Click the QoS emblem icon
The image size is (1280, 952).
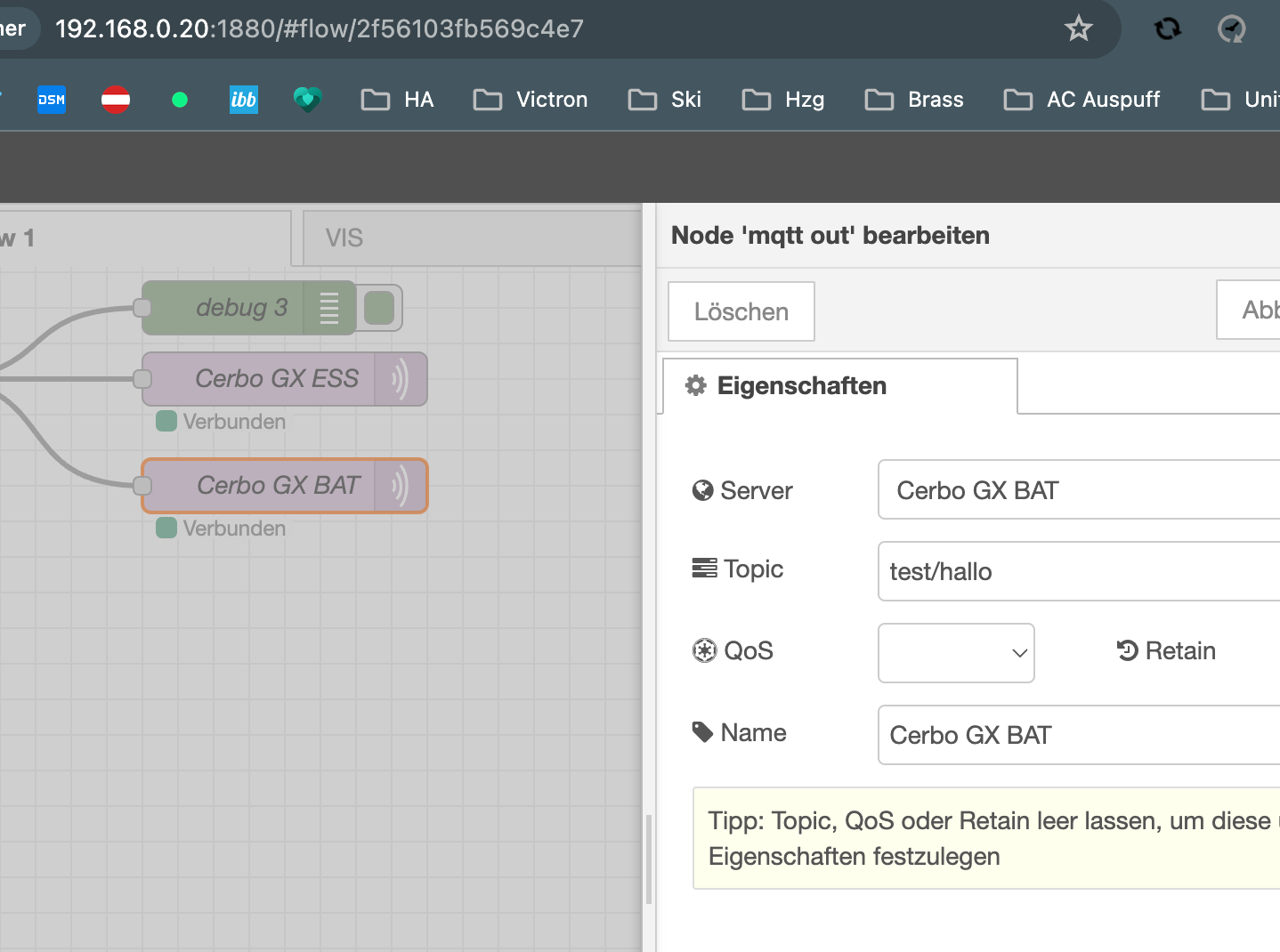[x=704, y=650]
